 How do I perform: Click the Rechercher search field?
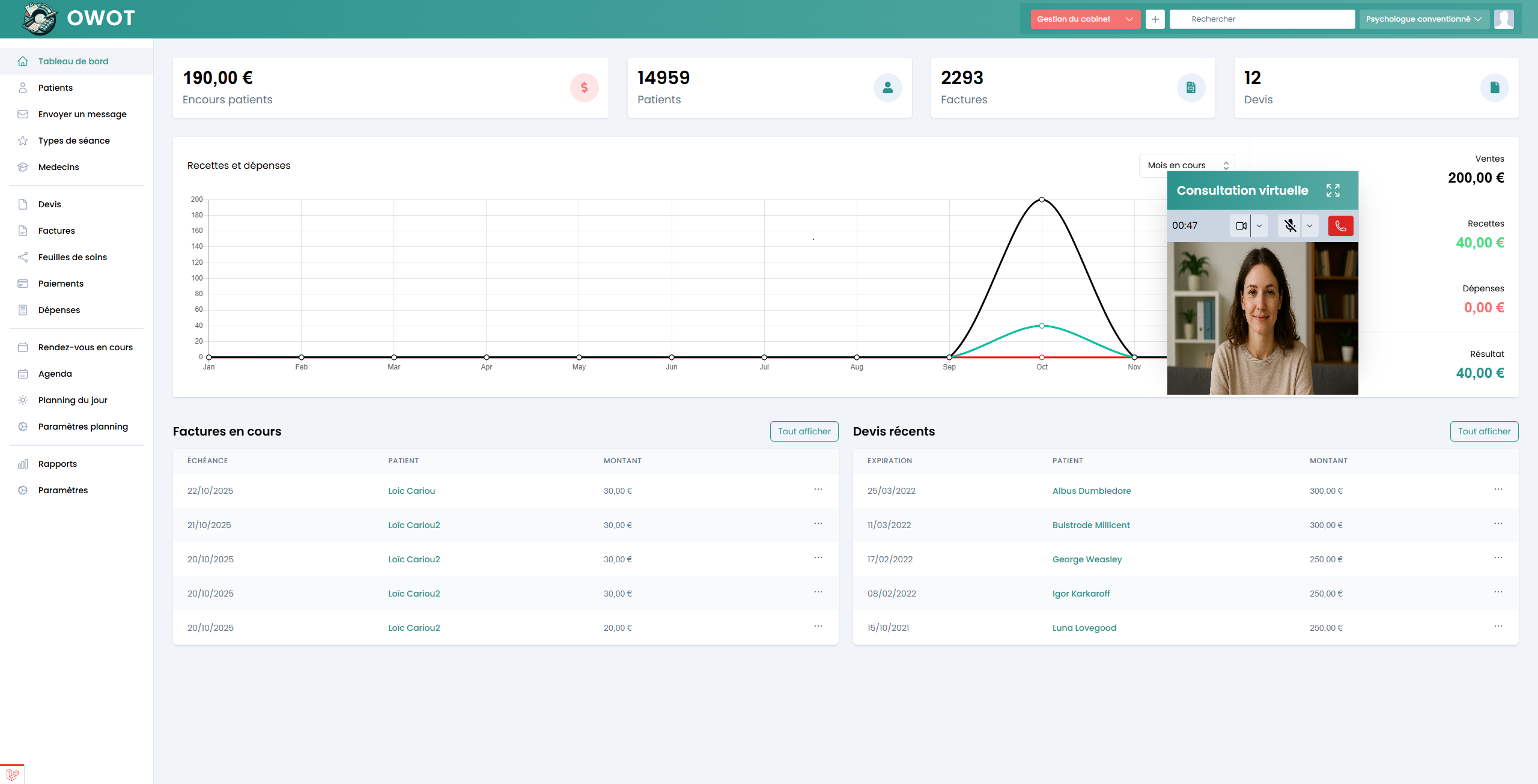click(x=1262, y=19)
